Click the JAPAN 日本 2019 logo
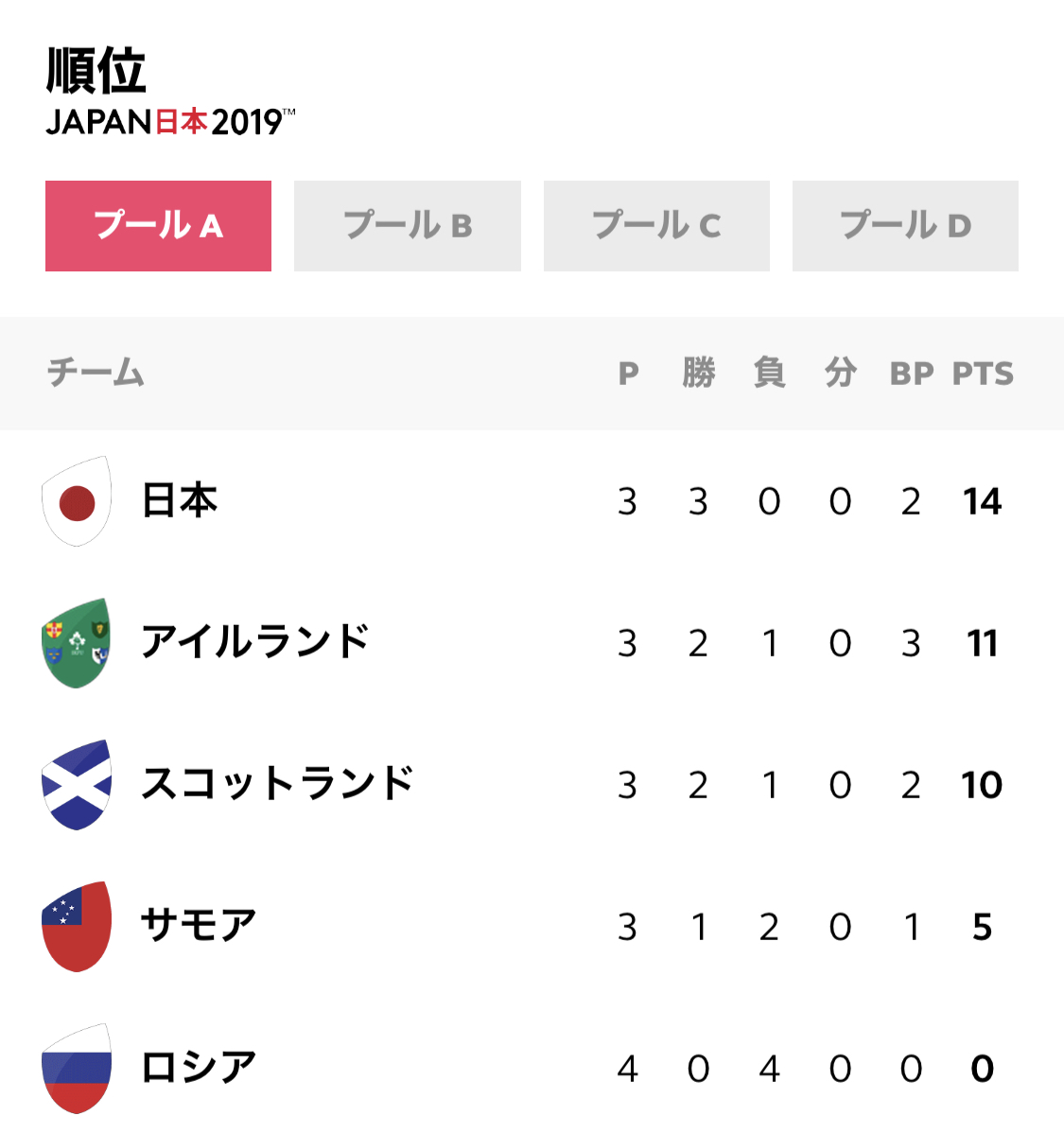 pos(170,121)
